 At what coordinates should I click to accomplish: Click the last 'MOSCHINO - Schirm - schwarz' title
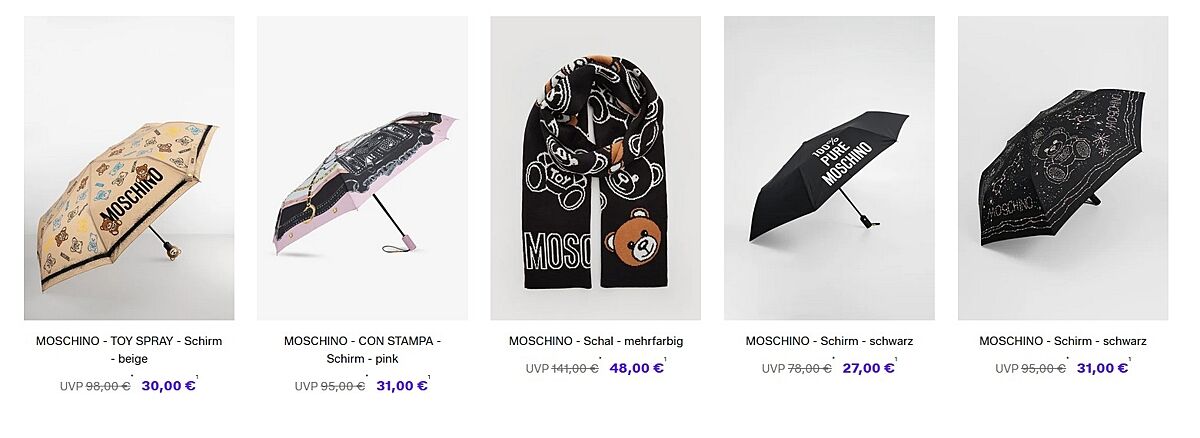[x=1063, y=341]
